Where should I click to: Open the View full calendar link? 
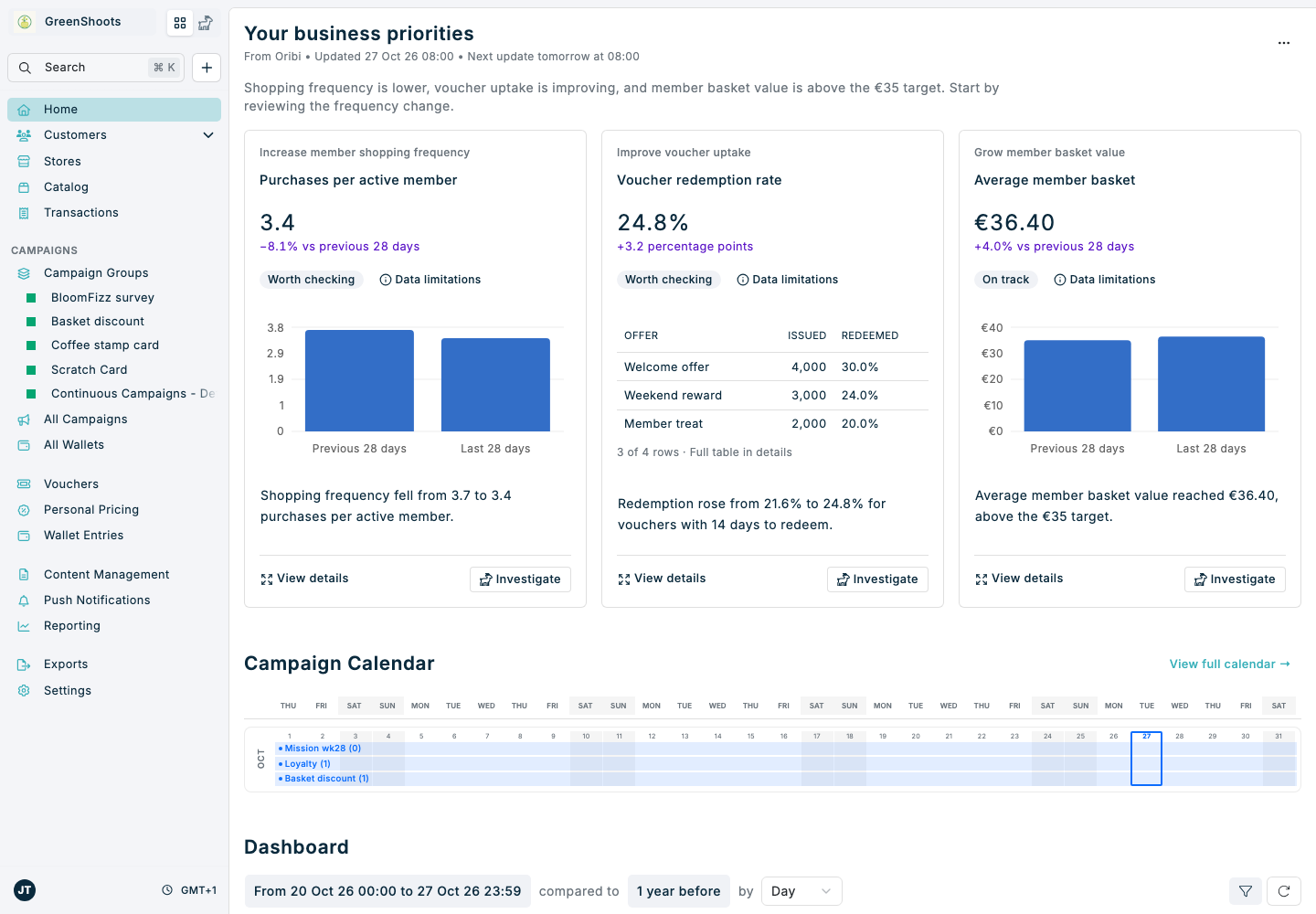pos(1230,664)
